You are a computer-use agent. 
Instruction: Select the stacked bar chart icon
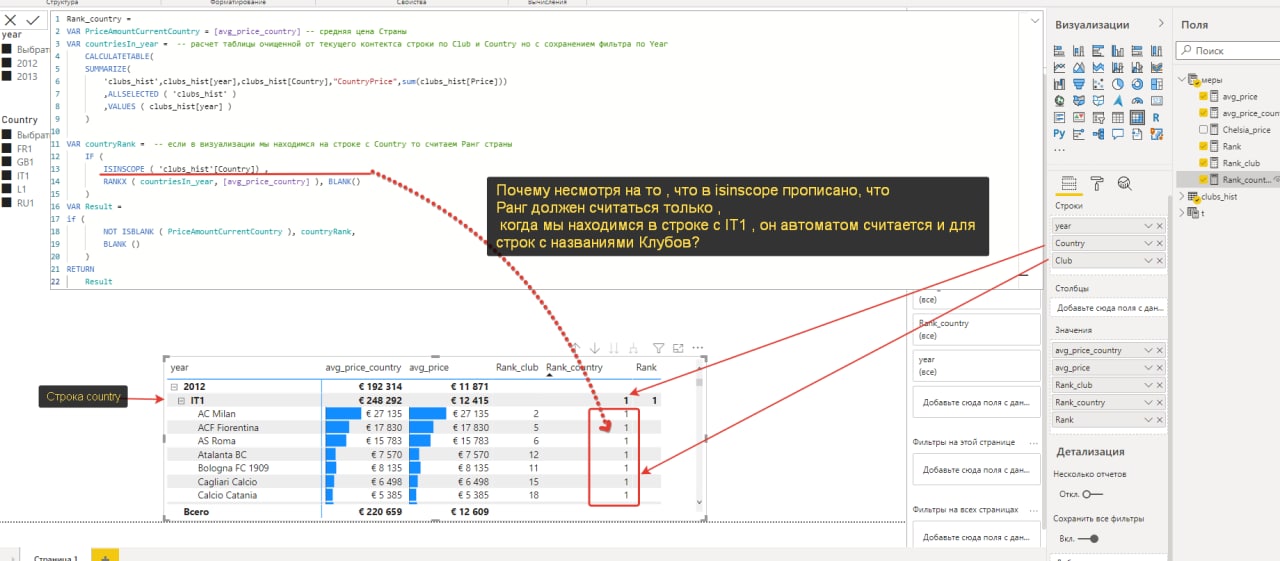1060,51
